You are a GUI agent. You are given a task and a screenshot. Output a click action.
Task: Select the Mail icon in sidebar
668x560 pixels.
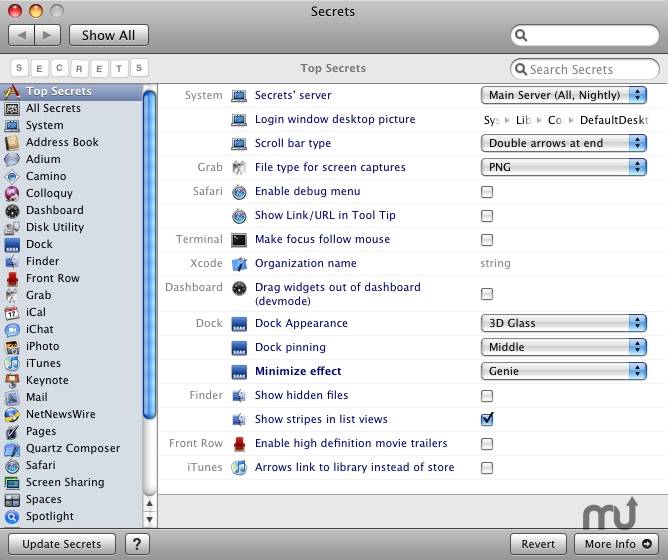tap(12, 398)
